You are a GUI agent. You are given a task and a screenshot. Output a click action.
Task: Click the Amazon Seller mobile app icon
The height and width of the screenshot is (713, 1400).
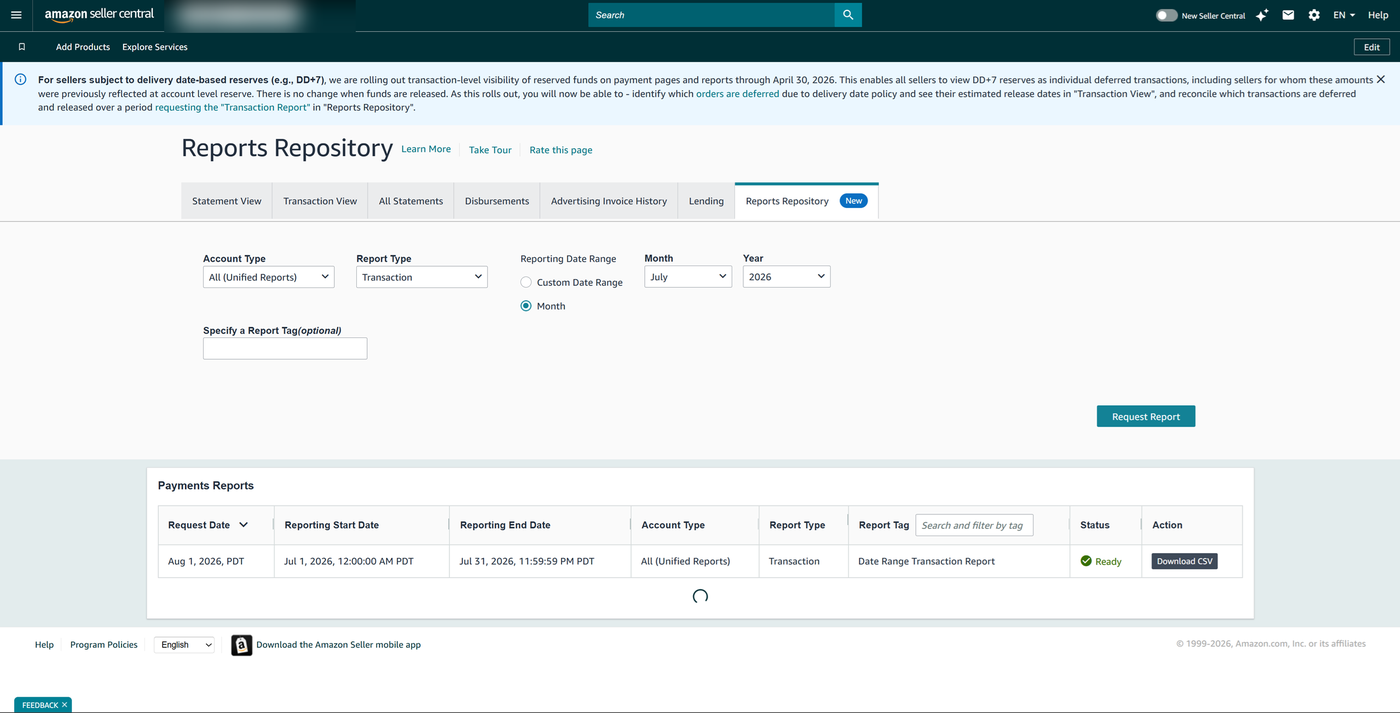point(241,645)
